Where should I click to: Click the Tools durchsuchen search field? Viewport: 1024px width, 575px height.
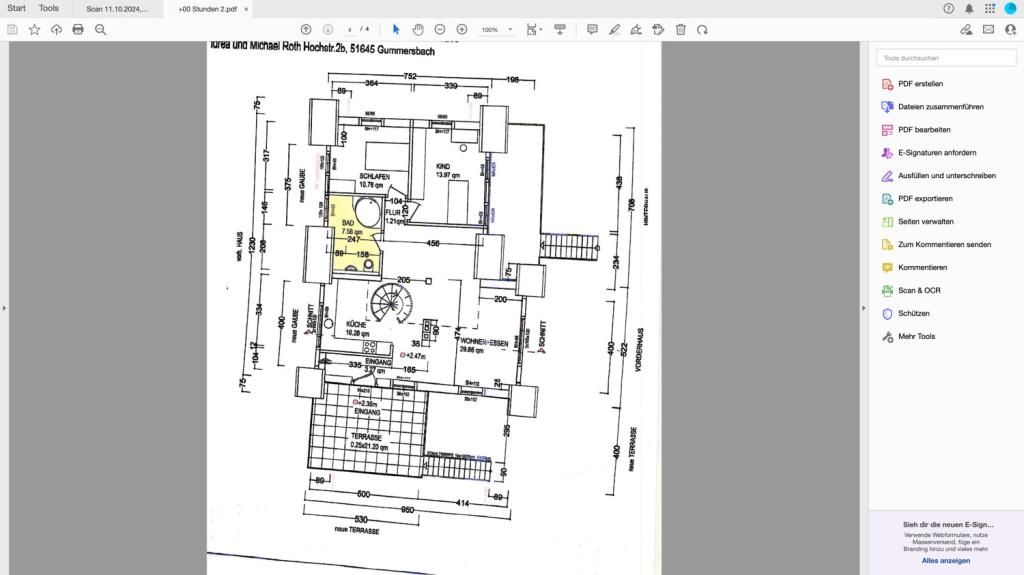point(946,58)
